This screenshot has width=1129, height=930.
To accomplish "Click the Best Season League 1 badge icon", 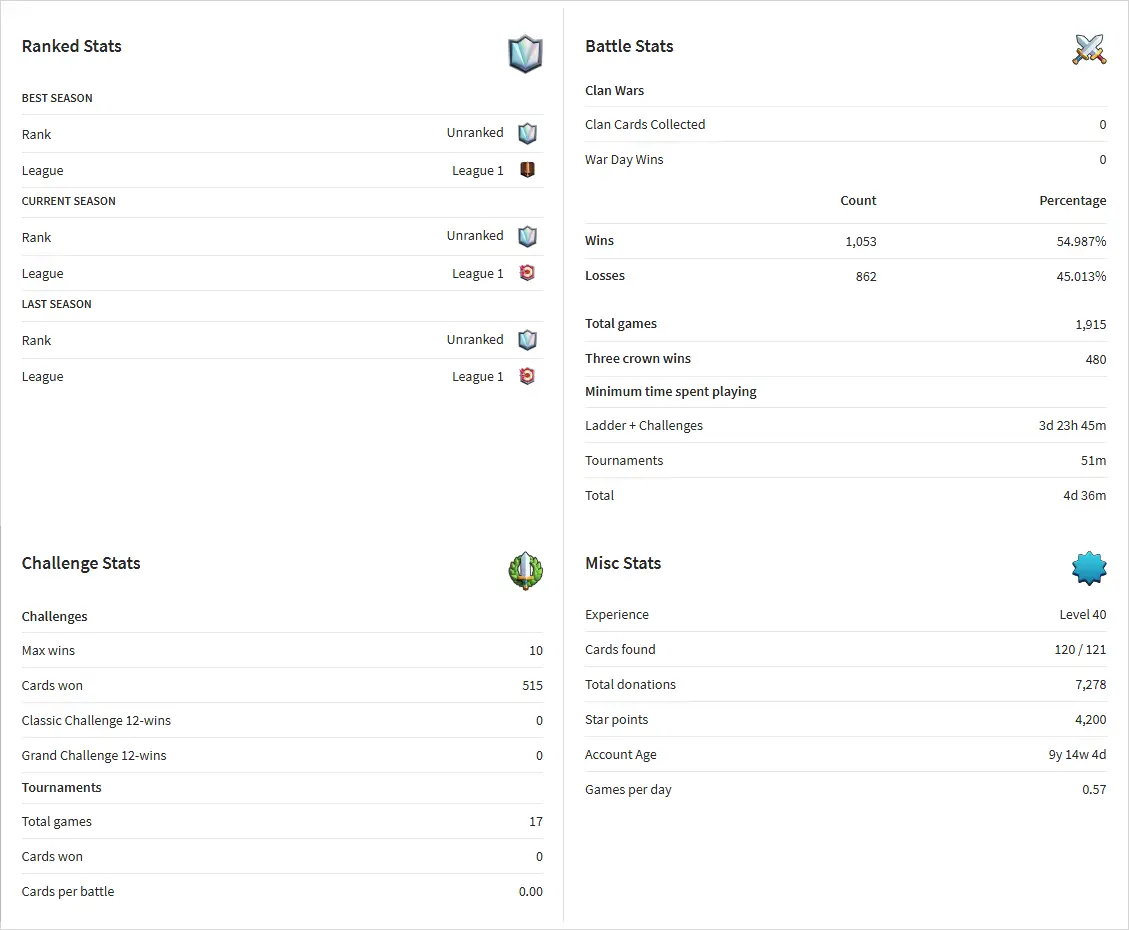I will tap(527, 170).
